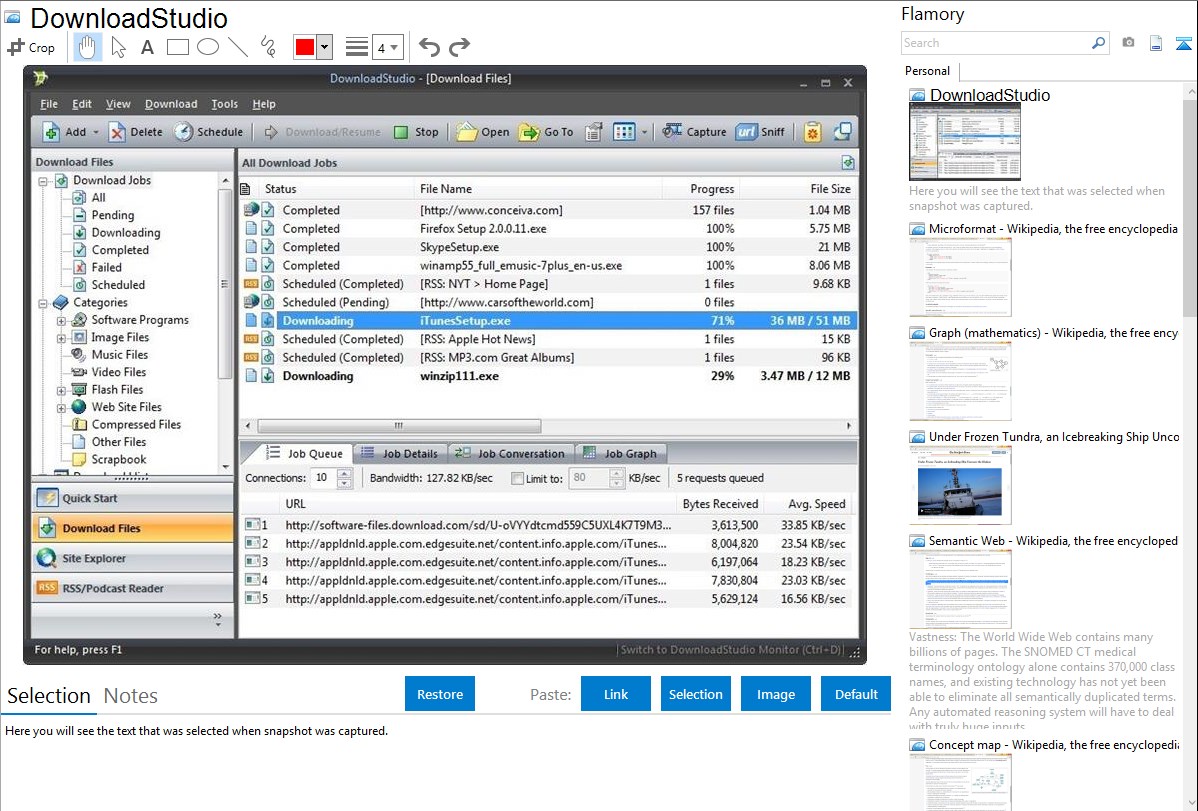
Task: Open the Site Explorer panel
Action: [133, 558]
